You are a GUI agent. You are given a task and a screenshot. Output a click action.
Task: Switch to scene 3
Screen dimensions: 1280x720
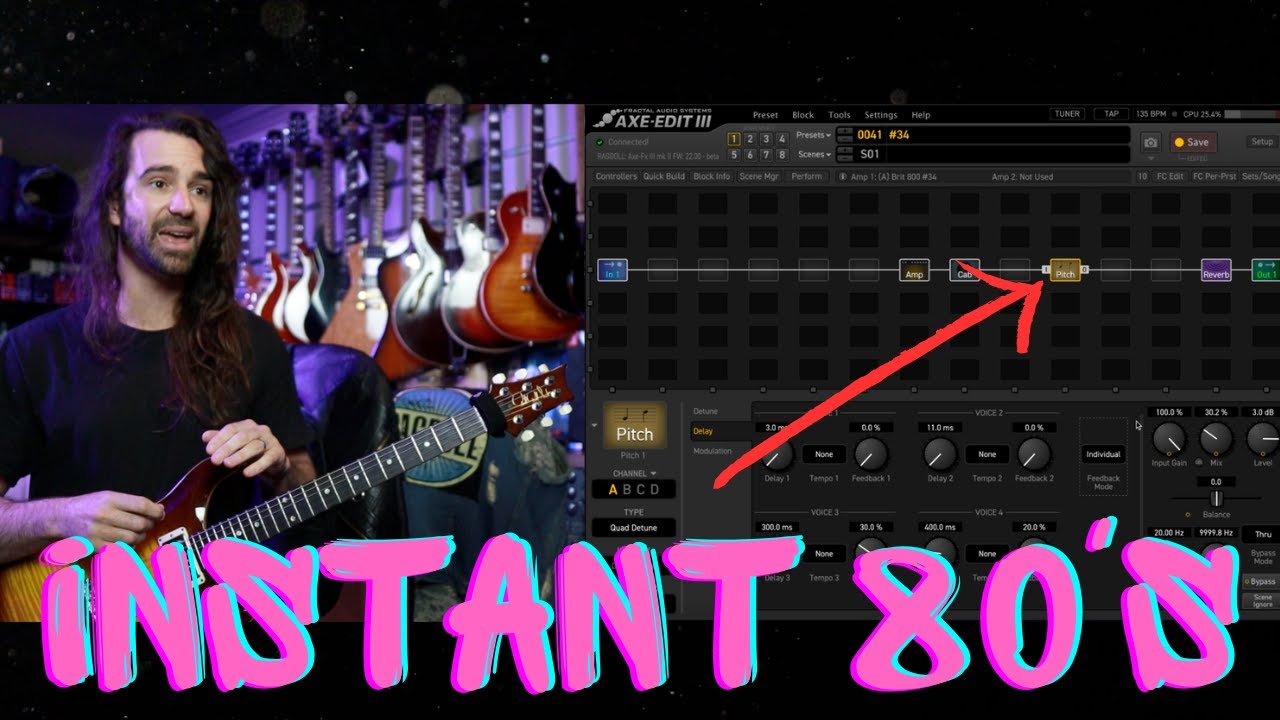point(766,140)
